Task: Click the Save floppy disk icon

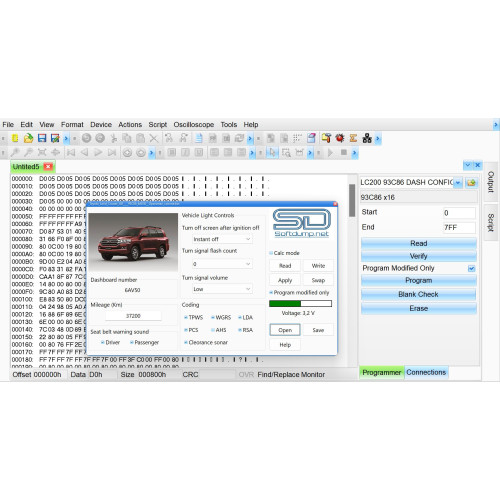Action: [x=42, y=138]
